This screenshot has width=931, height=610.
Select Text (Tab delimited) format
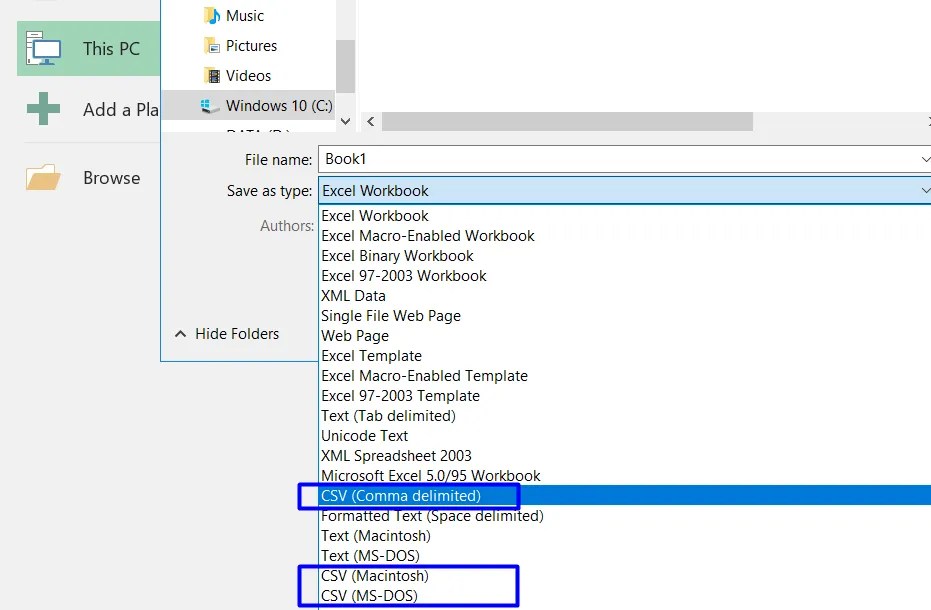tap(388, 415)
